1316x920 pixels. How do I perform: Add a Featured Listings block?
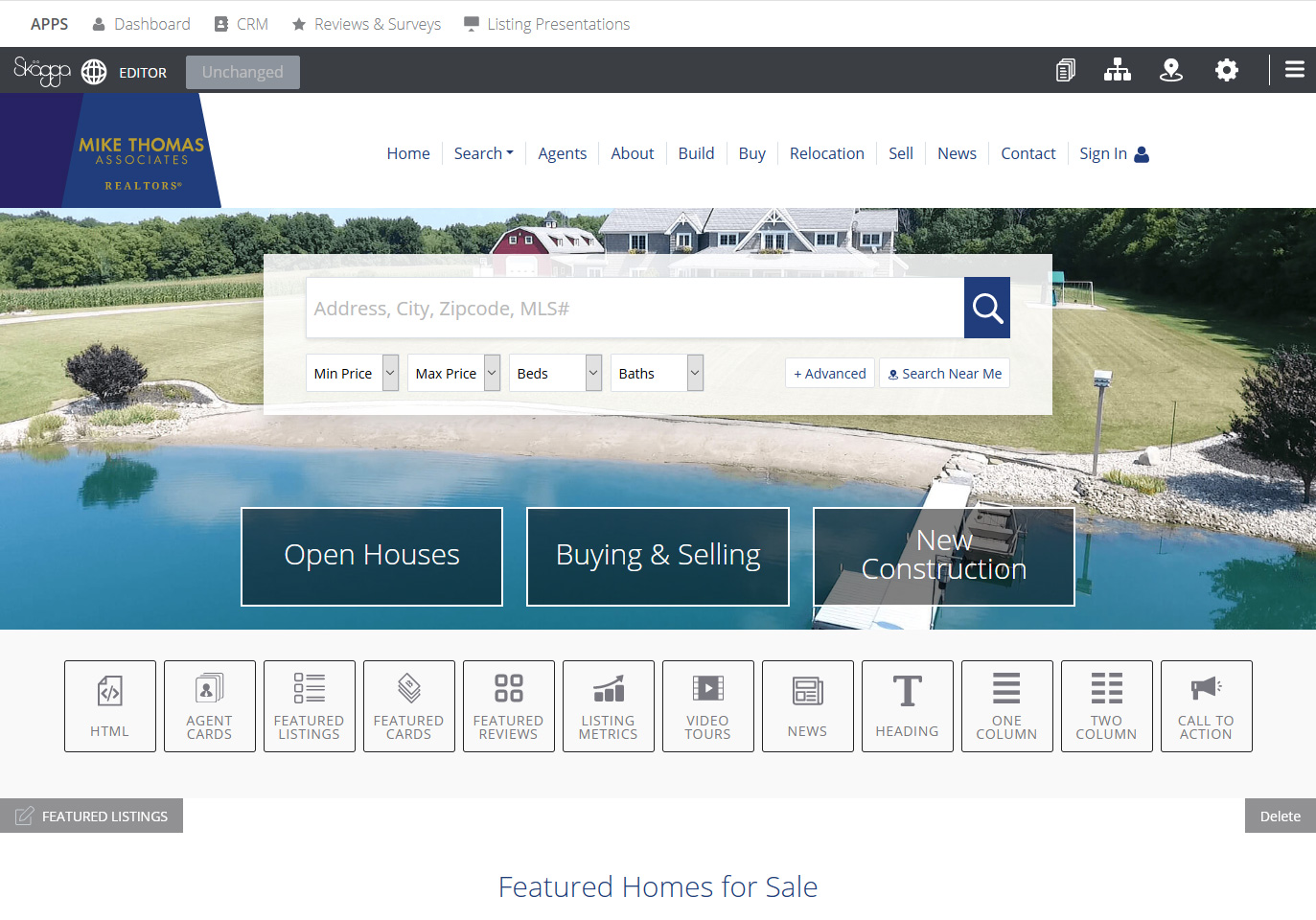pos(310,706)
